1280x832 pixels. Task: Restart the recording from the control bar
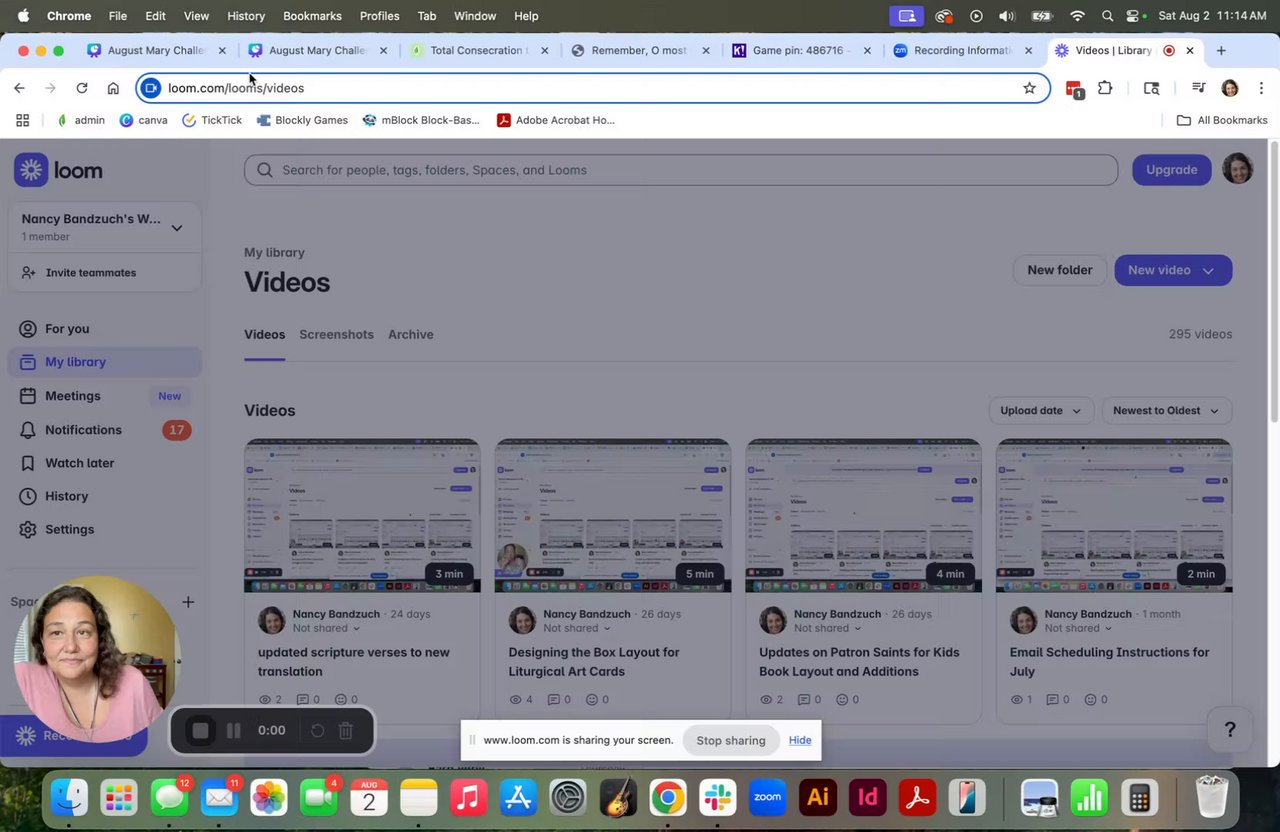[x=317, y=731]
